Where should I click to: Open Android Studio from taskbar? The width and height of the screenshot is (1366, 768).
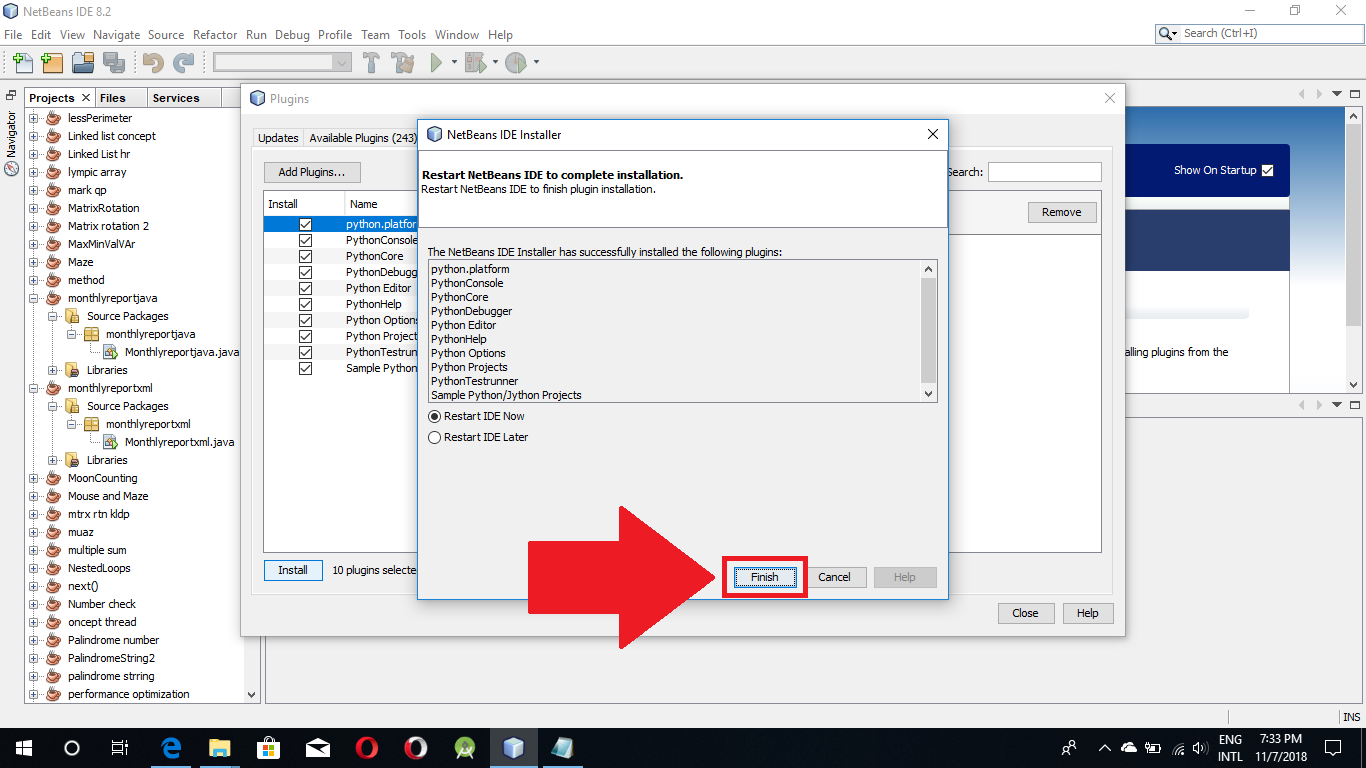465,748
